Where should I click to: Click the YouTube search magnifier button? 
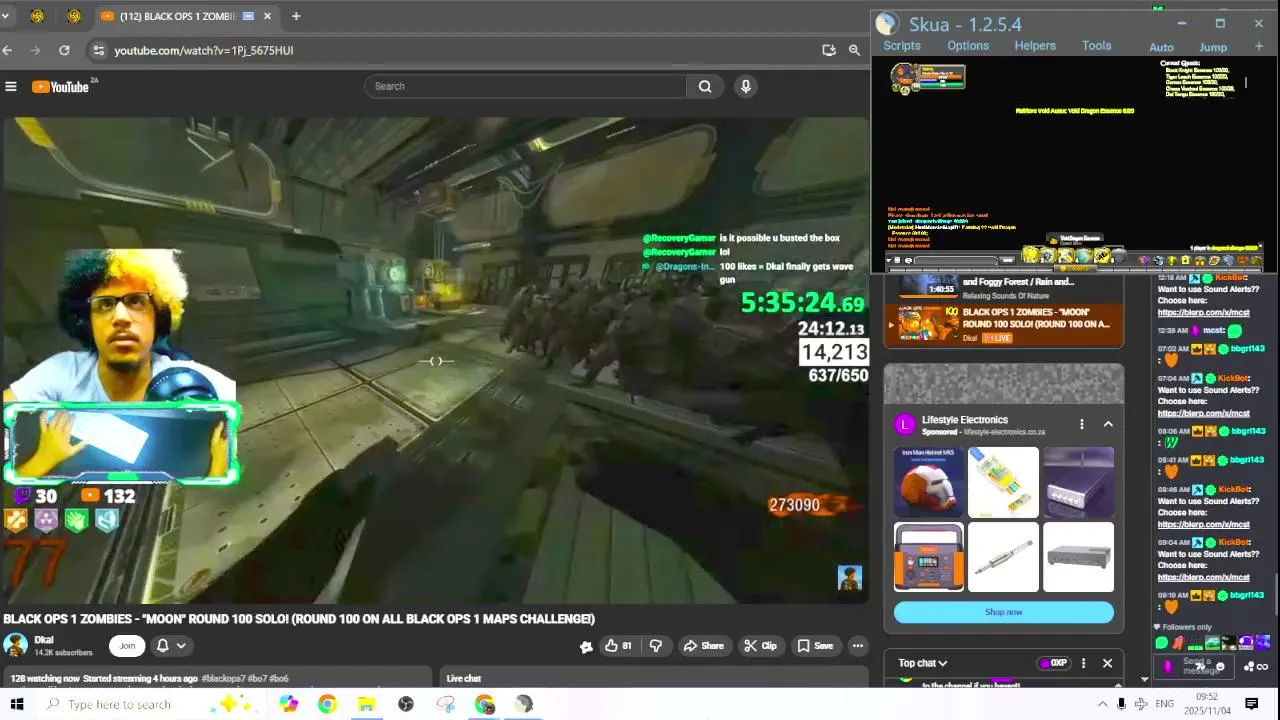[705, 86]
